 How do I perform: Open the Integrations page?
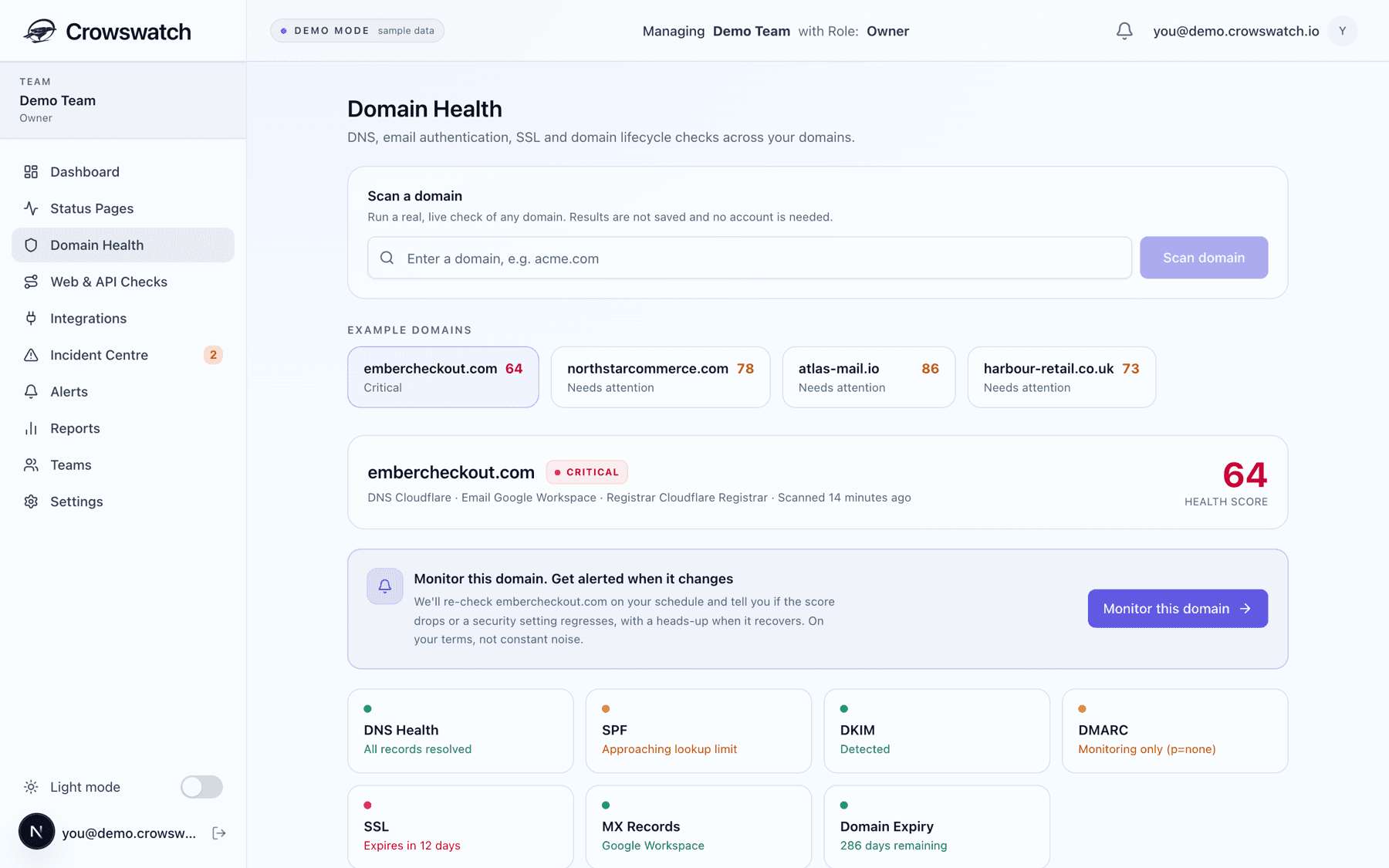click(x=123, y=319)
